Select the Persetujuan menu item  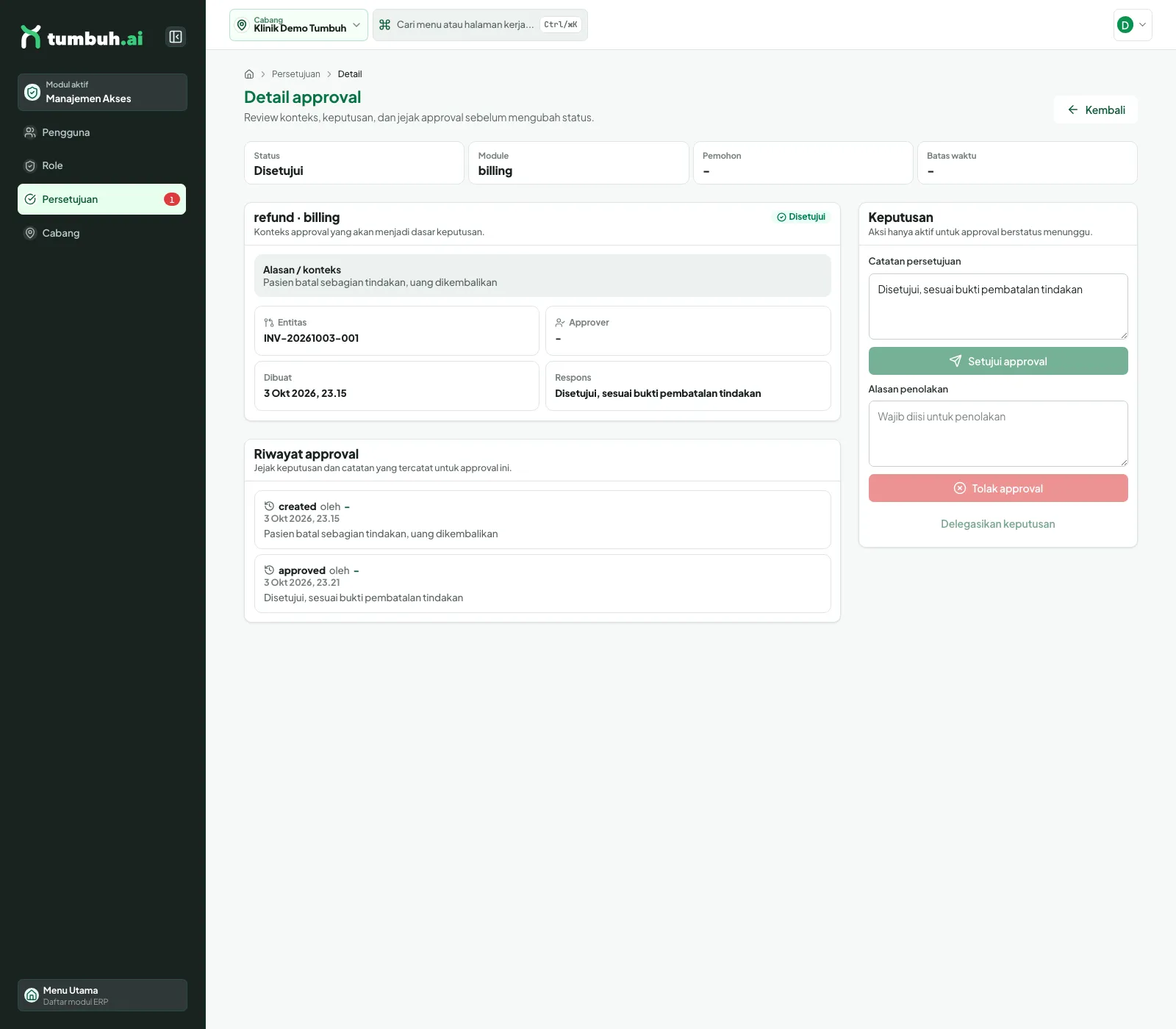pos(101,199)
